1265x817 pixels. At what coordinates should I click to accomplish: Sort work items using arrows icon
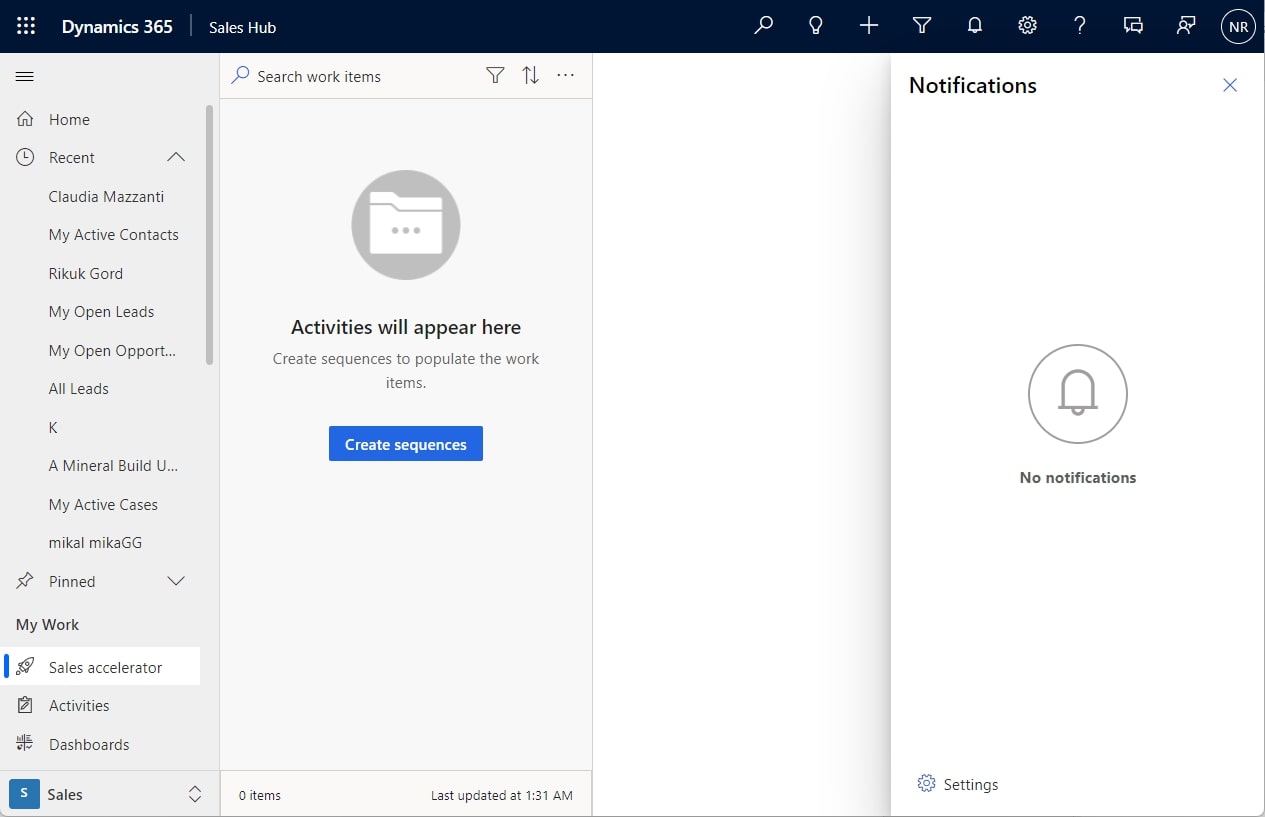(531, 76)
